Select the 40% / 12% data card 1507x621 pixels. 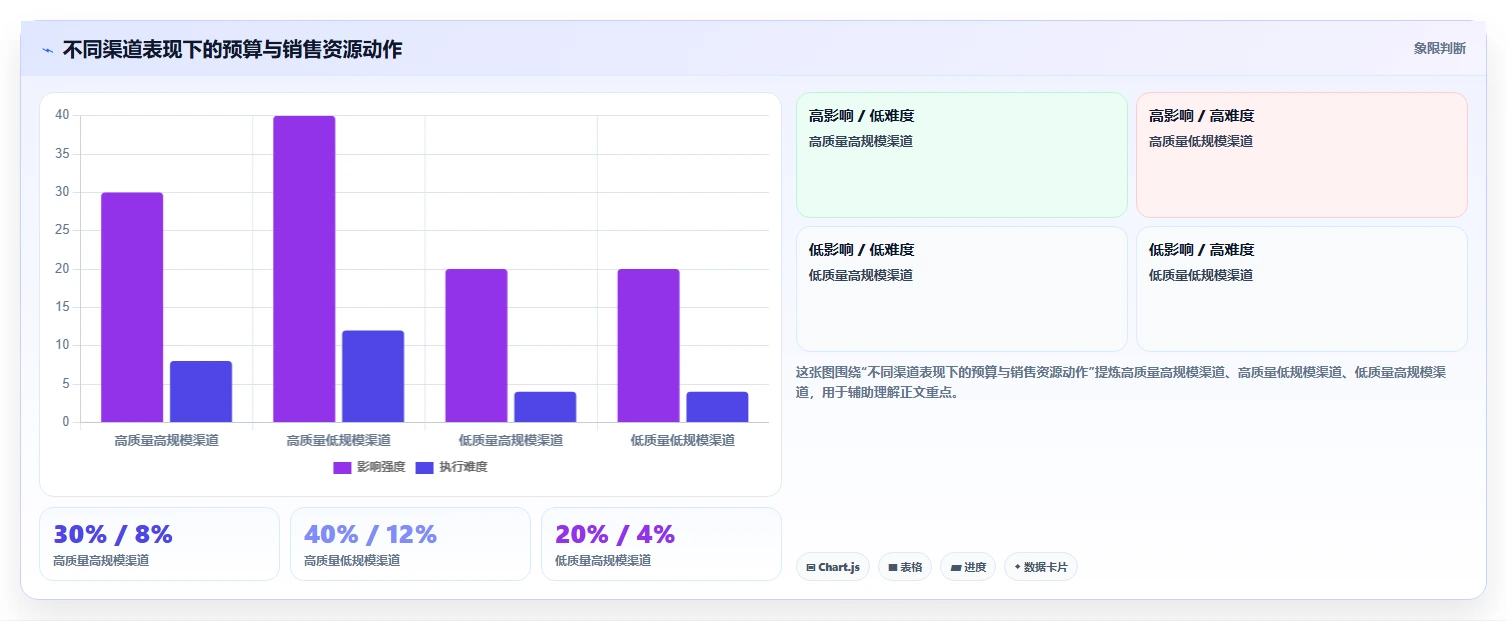[x=410, y=544]
